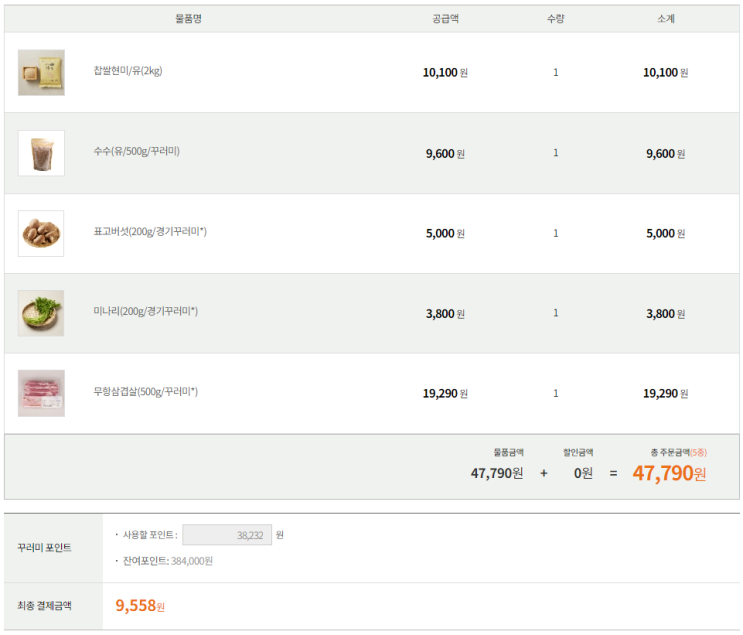This screenshot has width=743, height=635.
Task: Click the 9,558원 final payment amount
Action: click(140, 606)
